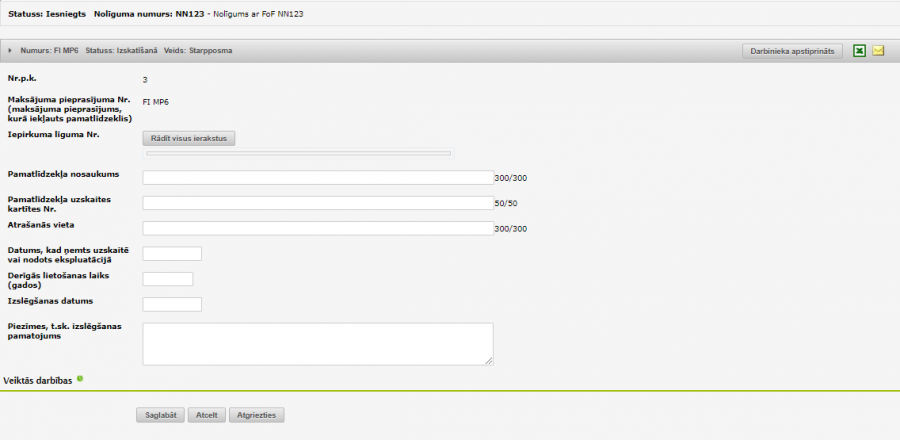Click the yellow envelope mail icon
The width and height of the screenshot is (900, 440).
point(878,51)
